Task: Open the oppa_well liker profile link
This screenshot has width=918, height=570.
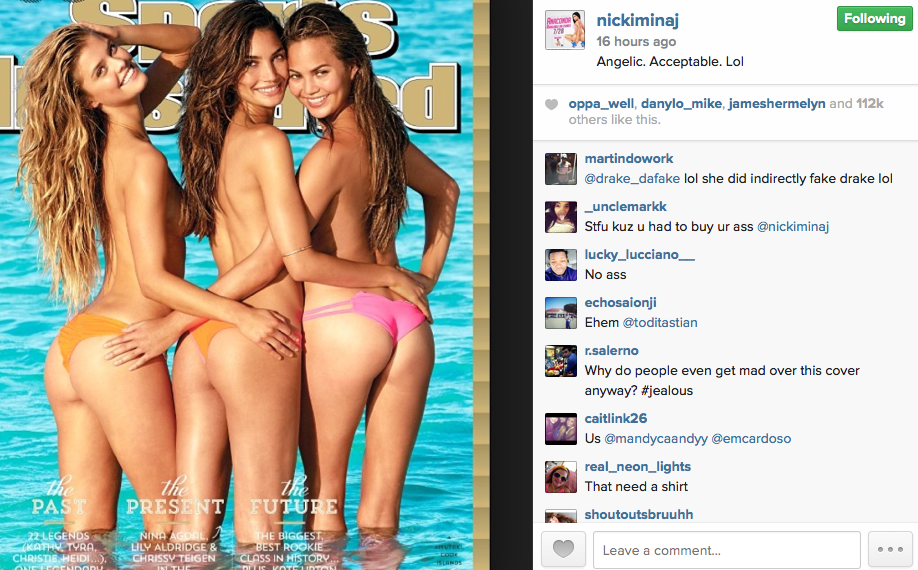Action: (x=601, y=104)
